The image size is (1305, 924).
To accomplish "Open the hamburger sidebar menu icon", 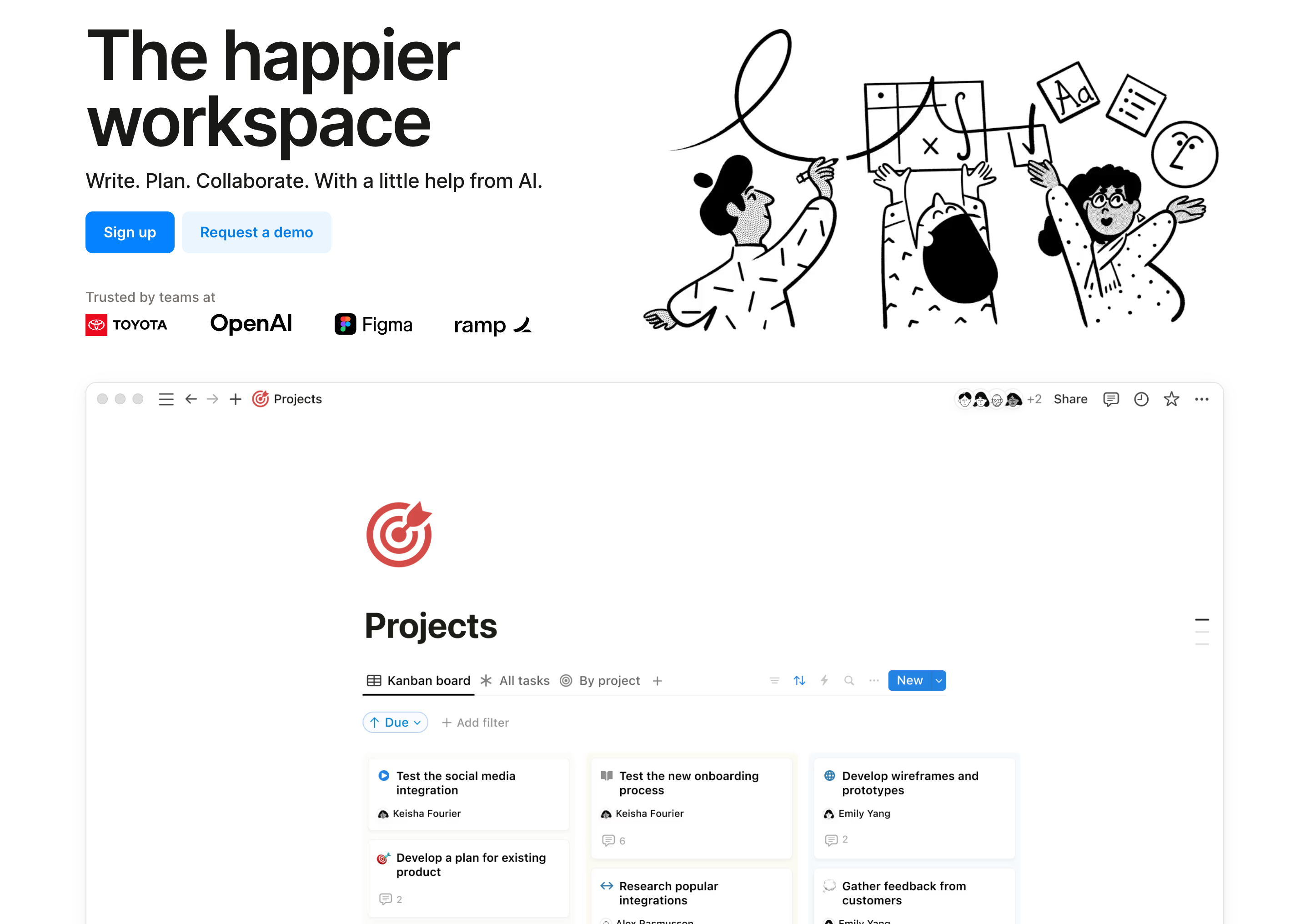I will (166, 399).
